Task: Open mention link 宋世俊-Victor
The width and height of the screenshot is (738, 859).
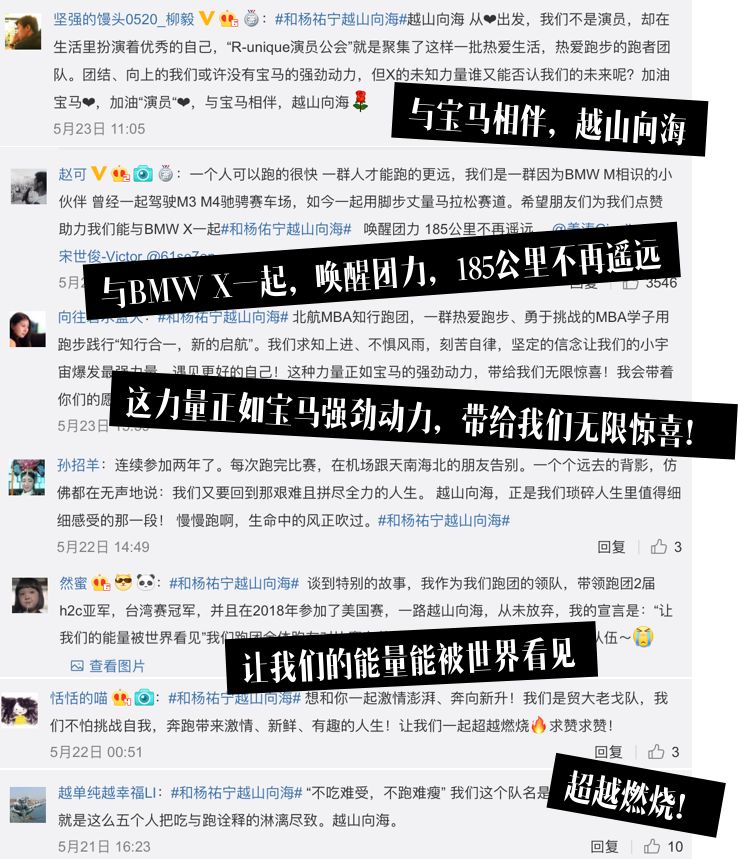Action: [100, 256]
